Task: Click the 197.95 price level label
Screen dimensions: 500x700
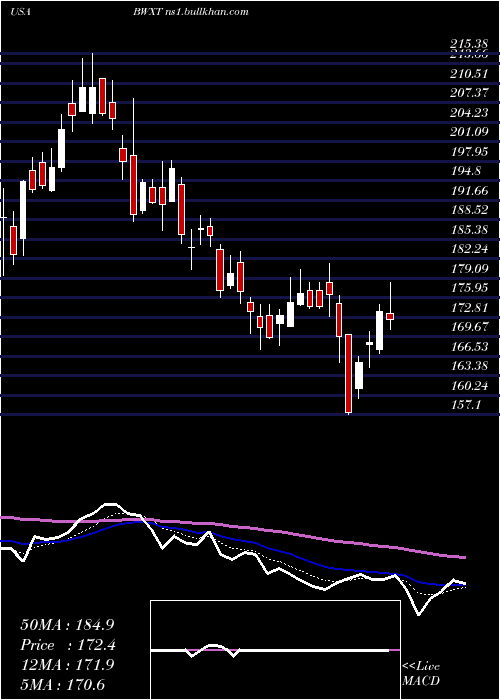Action: click(469, 152)
